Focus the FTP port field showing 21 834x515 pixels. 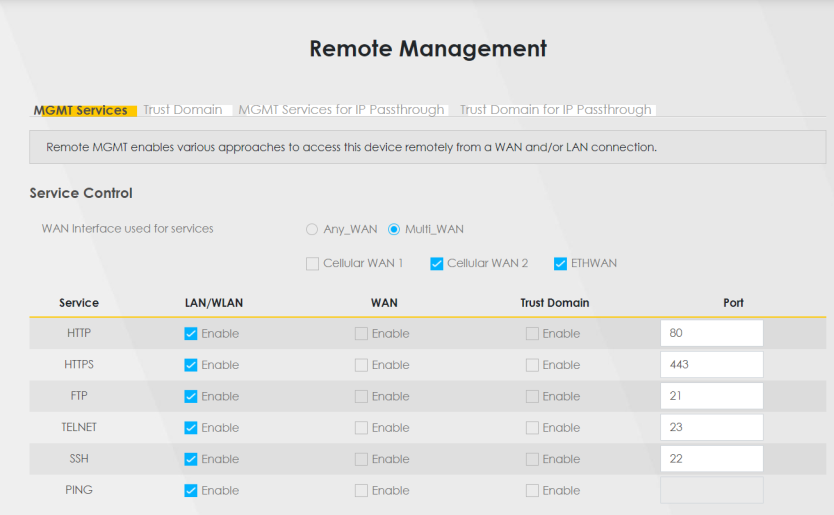pos(711,396)
